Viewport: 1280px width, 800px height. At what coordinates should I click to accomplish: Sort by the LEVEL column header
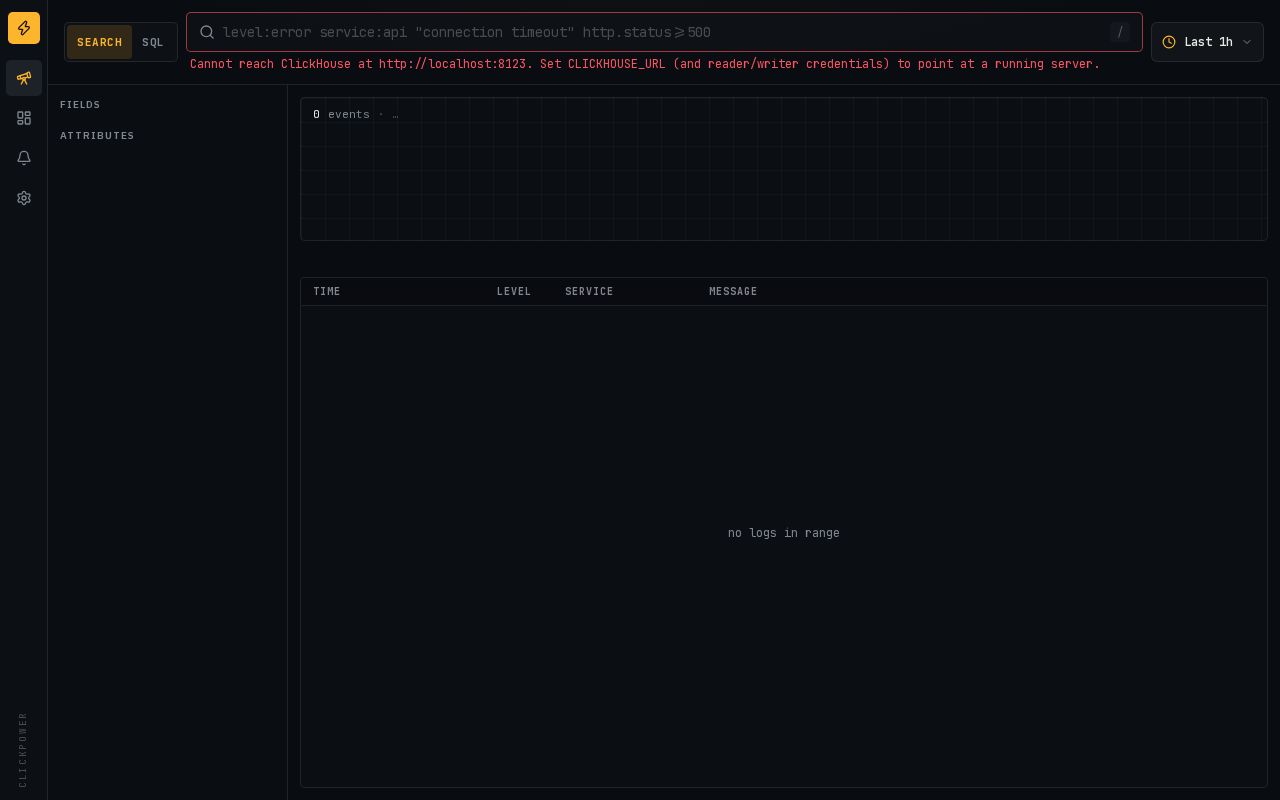point(514,292)
